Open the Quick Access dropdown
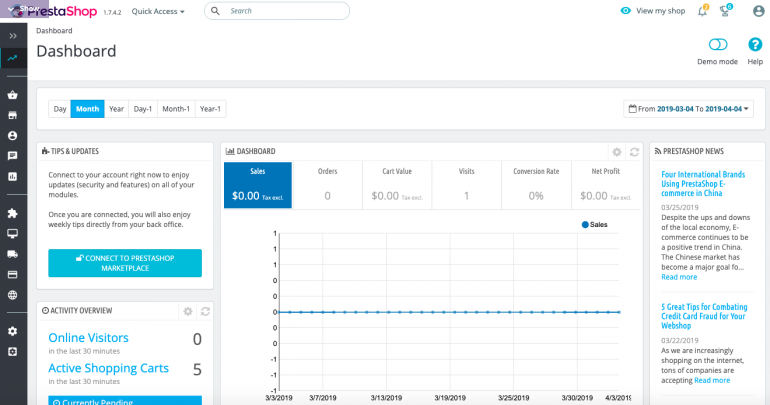Image resolution: width=770 pixels, height=405 pixels. click(158, 11)
